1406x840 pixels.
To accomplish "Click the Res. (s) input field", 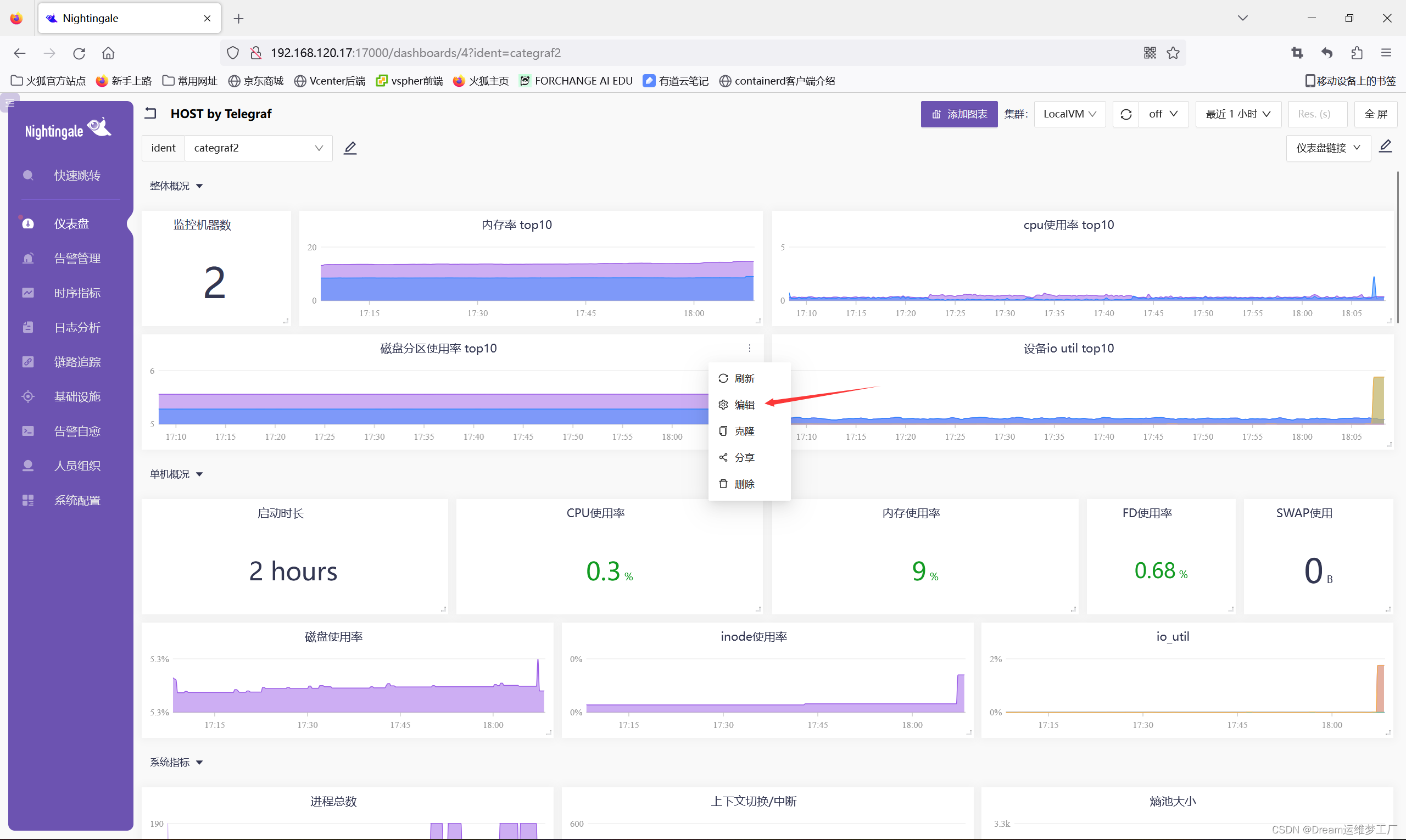I will click(1316, 114).
